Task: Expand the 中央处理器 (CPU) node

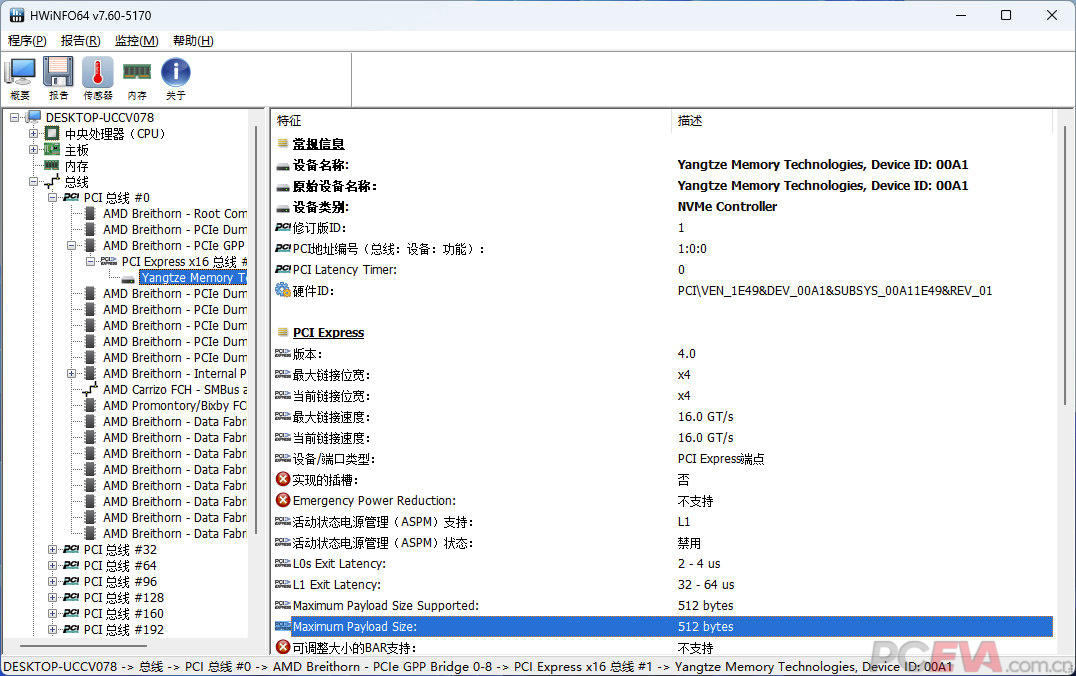Action: pos(33,133)
